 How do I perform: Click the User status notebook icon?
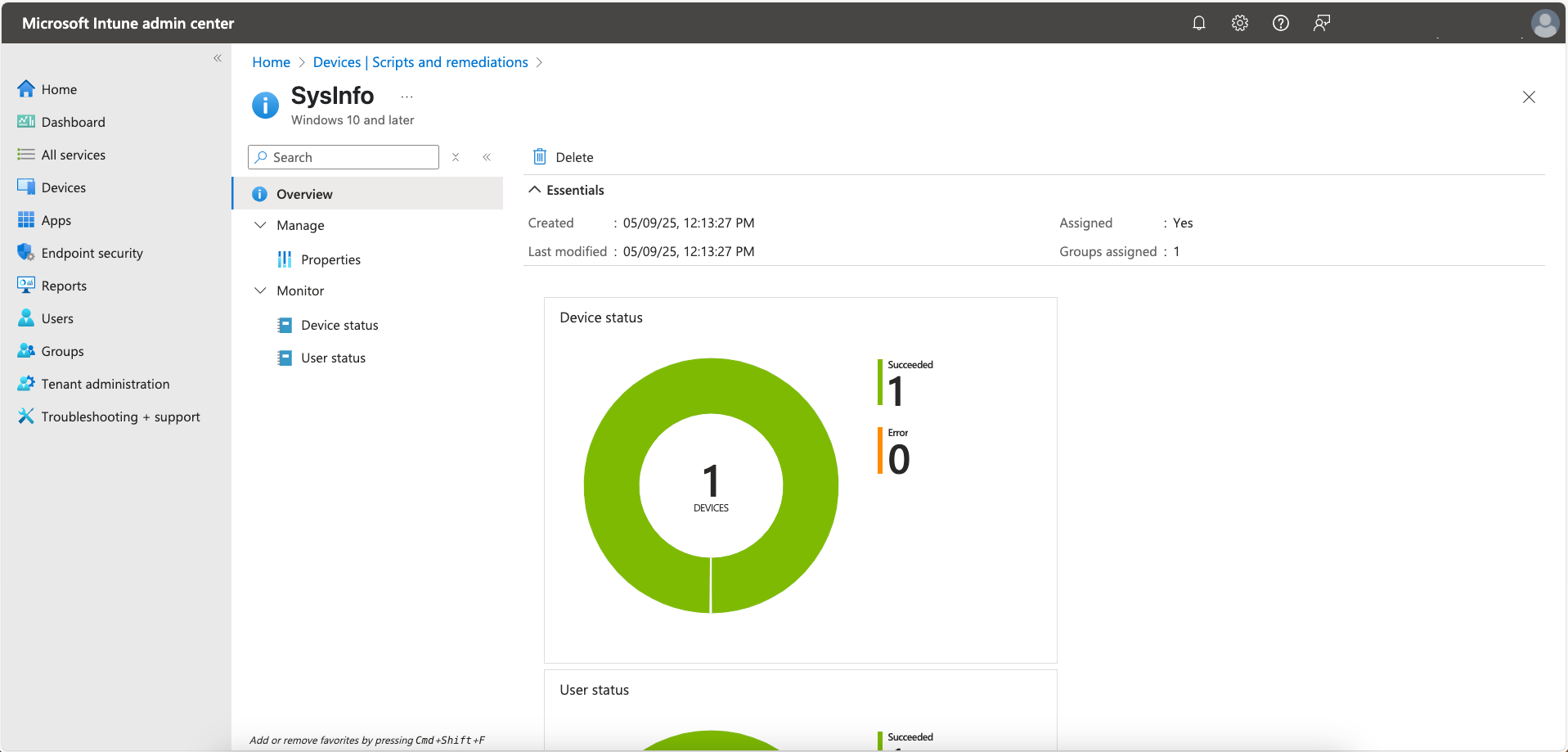click(285, 358)
